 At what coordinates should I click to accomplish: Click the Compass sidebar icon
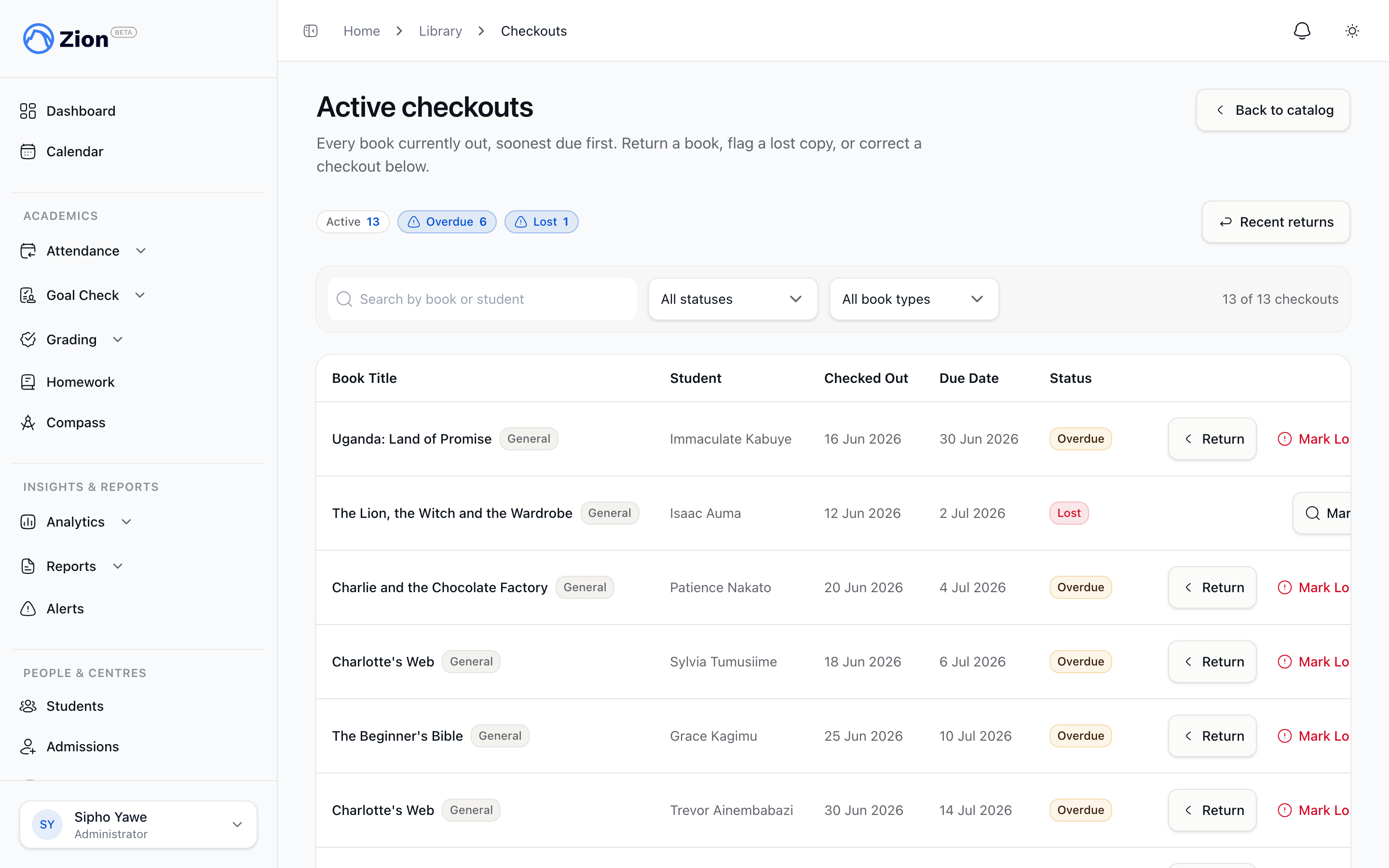[x=28, y=422]
